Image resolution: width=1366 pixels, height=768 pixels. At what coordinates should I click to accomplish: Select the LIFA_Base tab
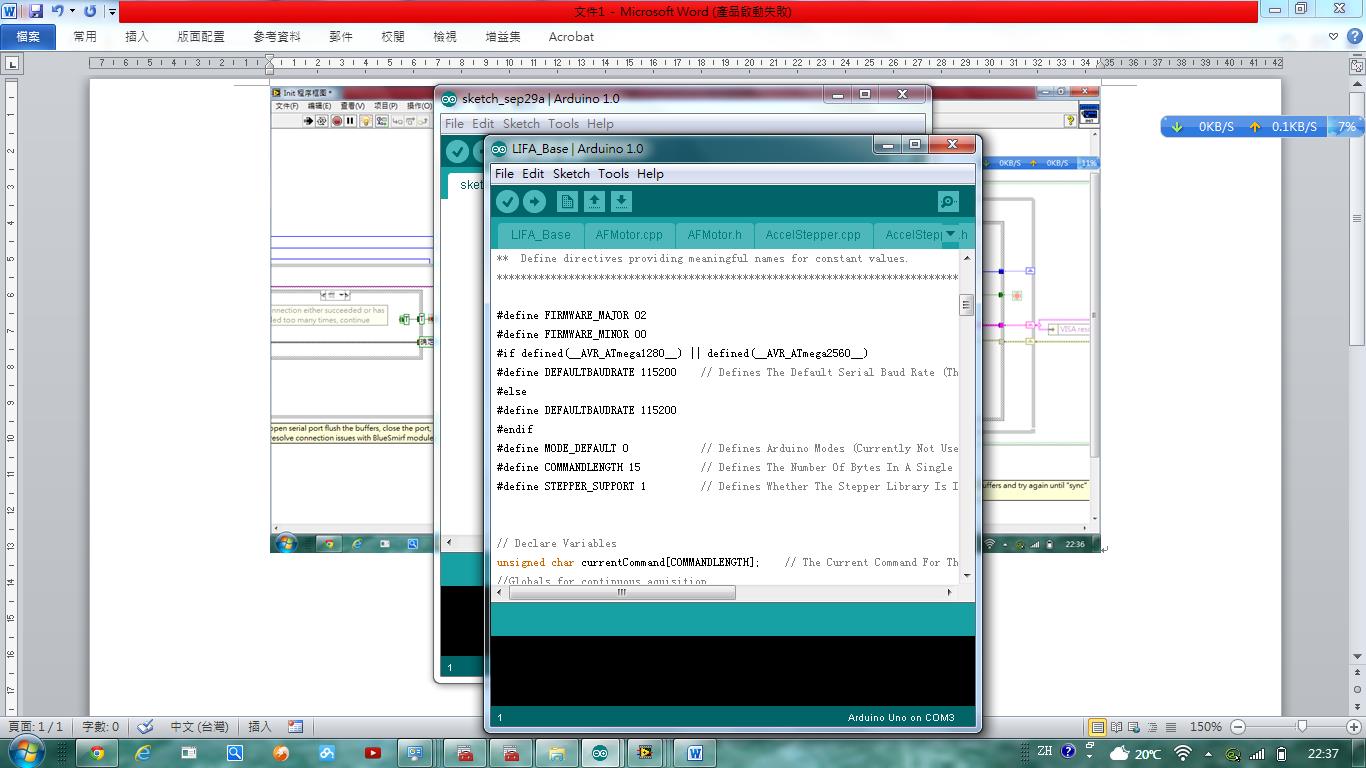pyautogui.click(x=541, y=235)
